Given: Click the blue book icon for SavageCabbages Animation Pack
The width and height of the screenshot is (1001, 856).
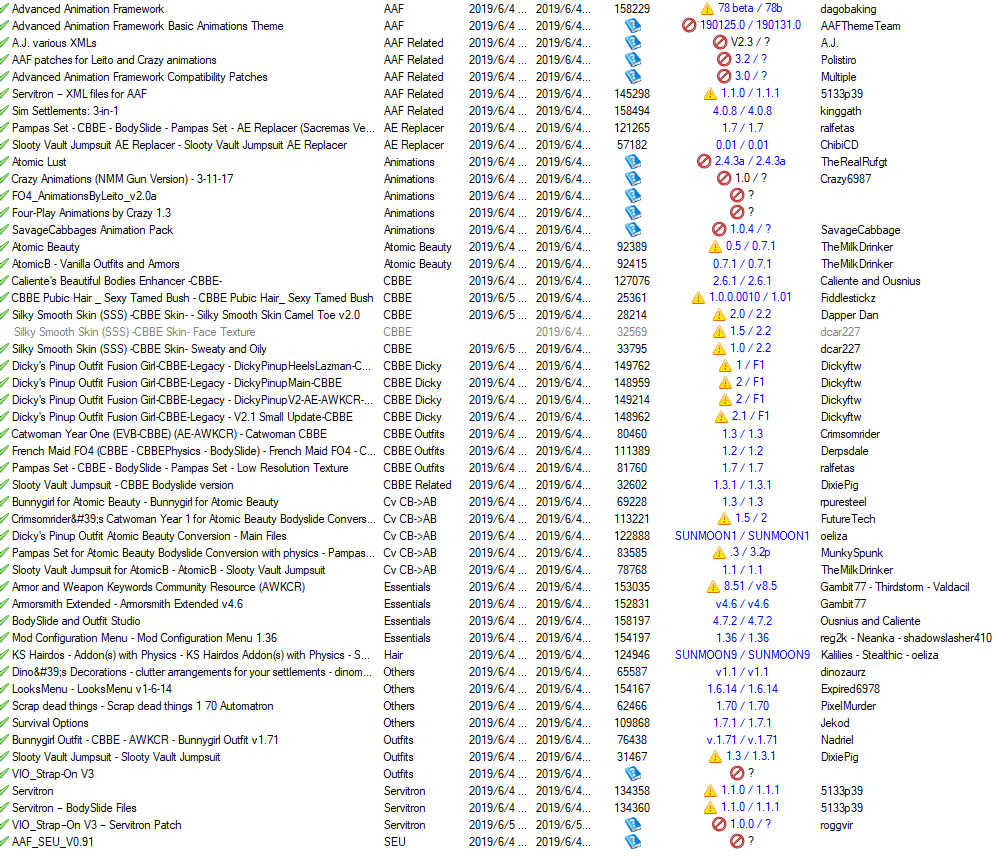Looking at the screenshot, I should [x=632, y=230].
